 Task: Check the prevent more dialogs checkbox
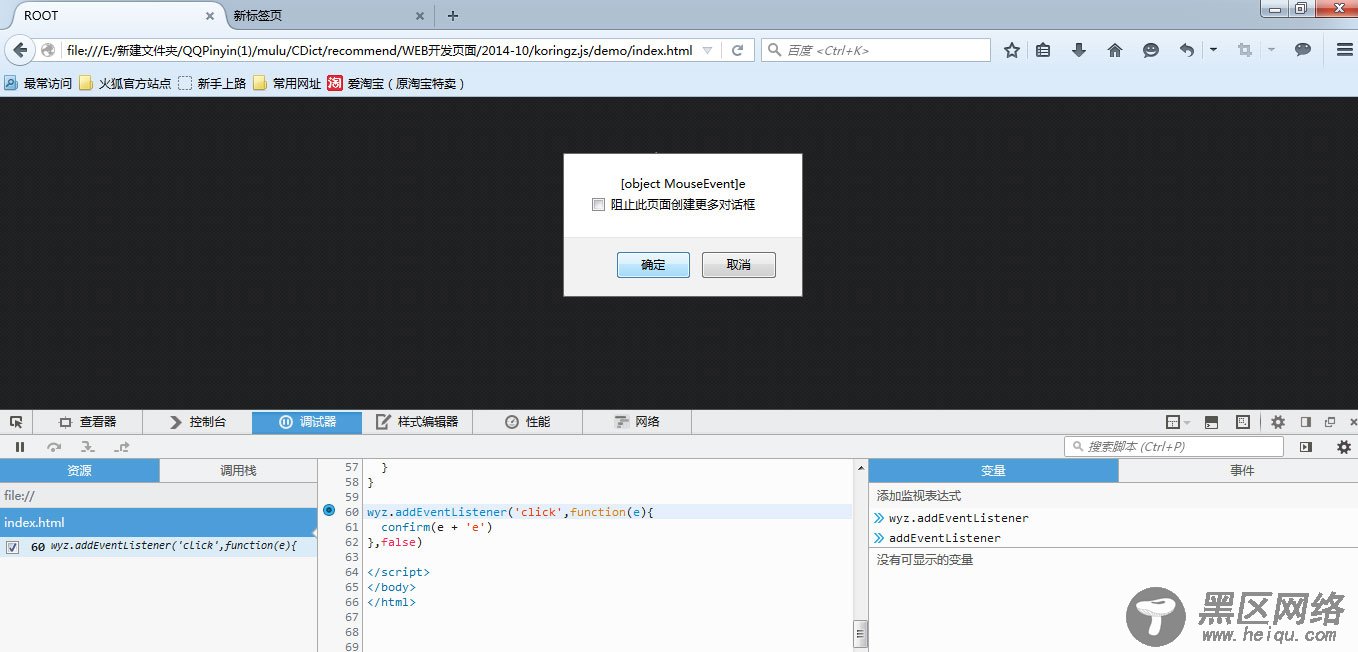(598, 205)
